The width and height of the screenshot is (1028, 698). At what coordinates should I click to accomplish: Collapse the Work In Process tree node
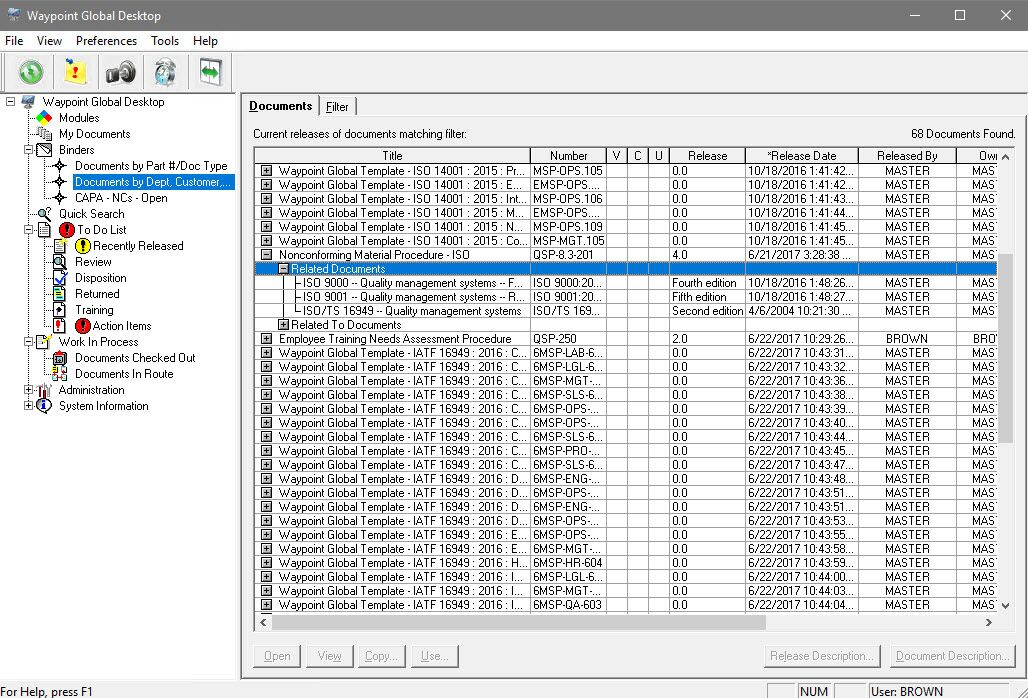tap(28, 342)
